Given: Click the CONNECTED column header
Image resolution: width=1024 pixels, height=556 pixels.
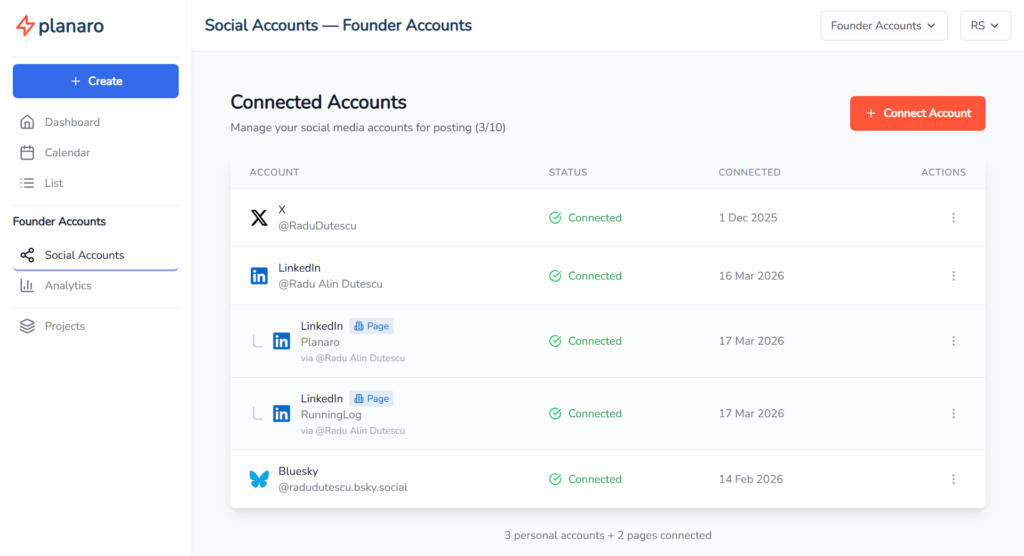Looking at the screenshot, I should 750,172.
